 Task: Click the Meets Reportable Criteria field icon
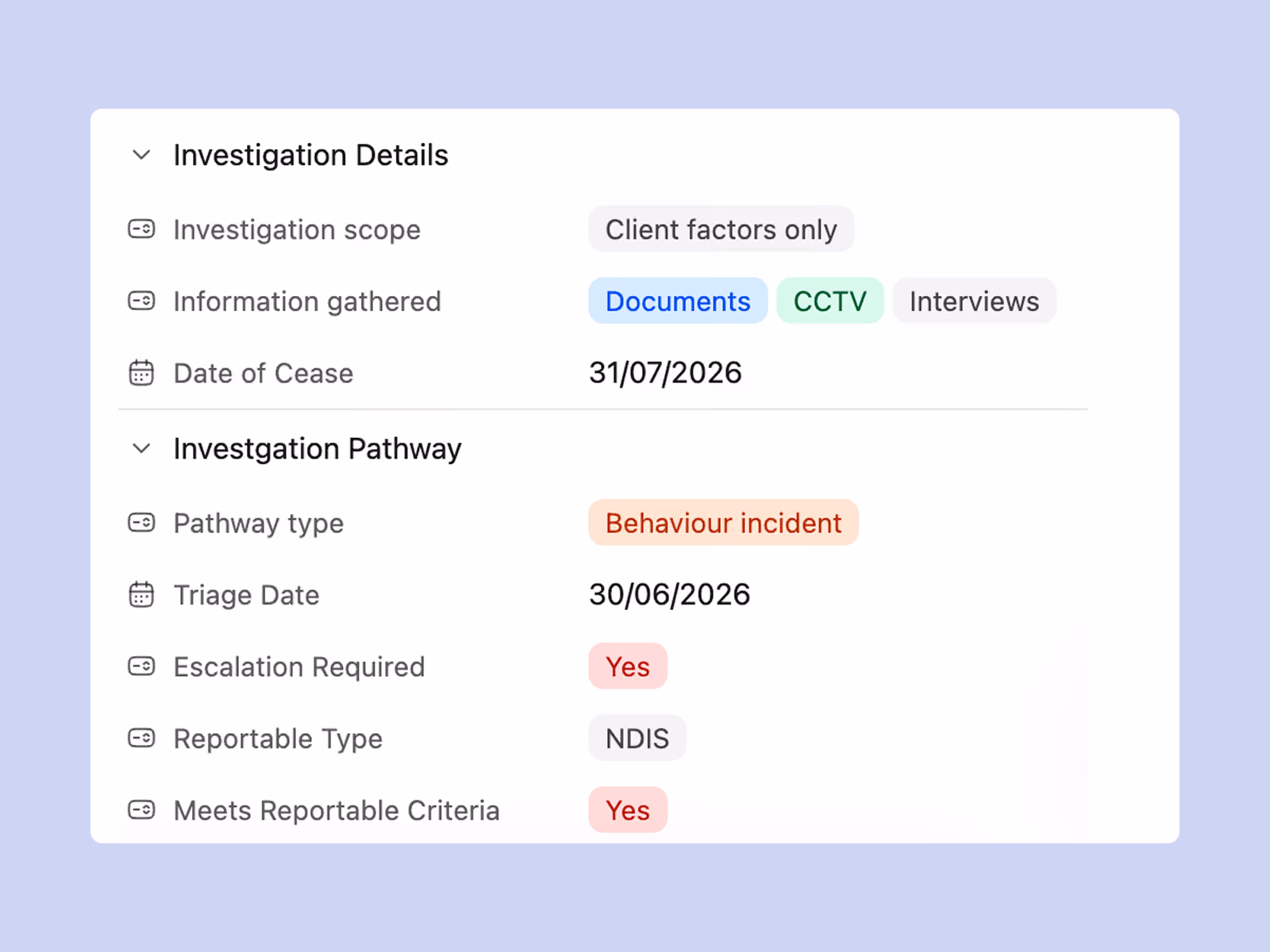[141, 810]
